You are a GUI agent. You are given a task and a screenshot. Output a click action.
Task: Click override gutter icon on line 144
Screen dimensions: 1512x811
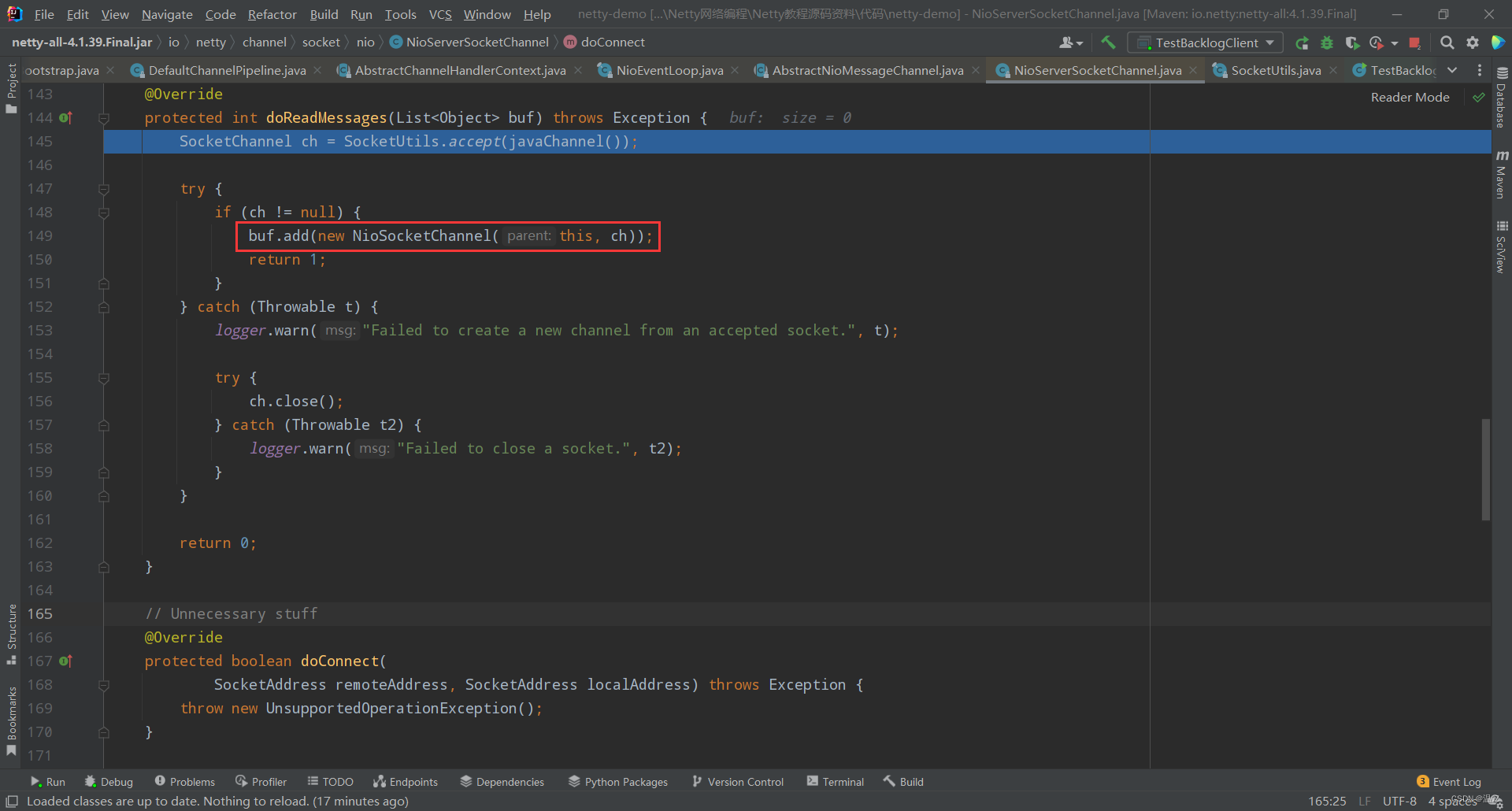point(65,117)
